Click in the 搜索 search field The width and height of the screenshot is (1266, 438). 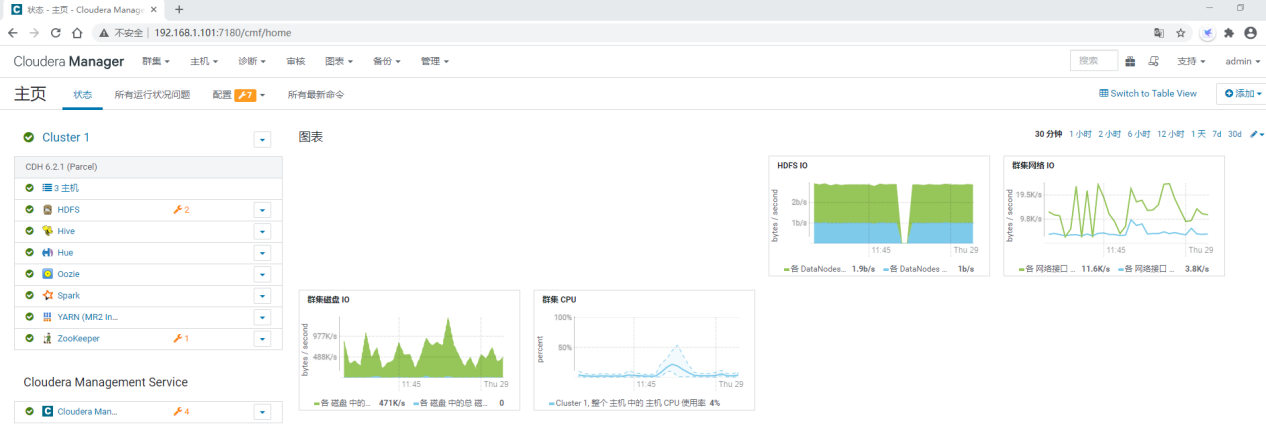coord(1094,61)
